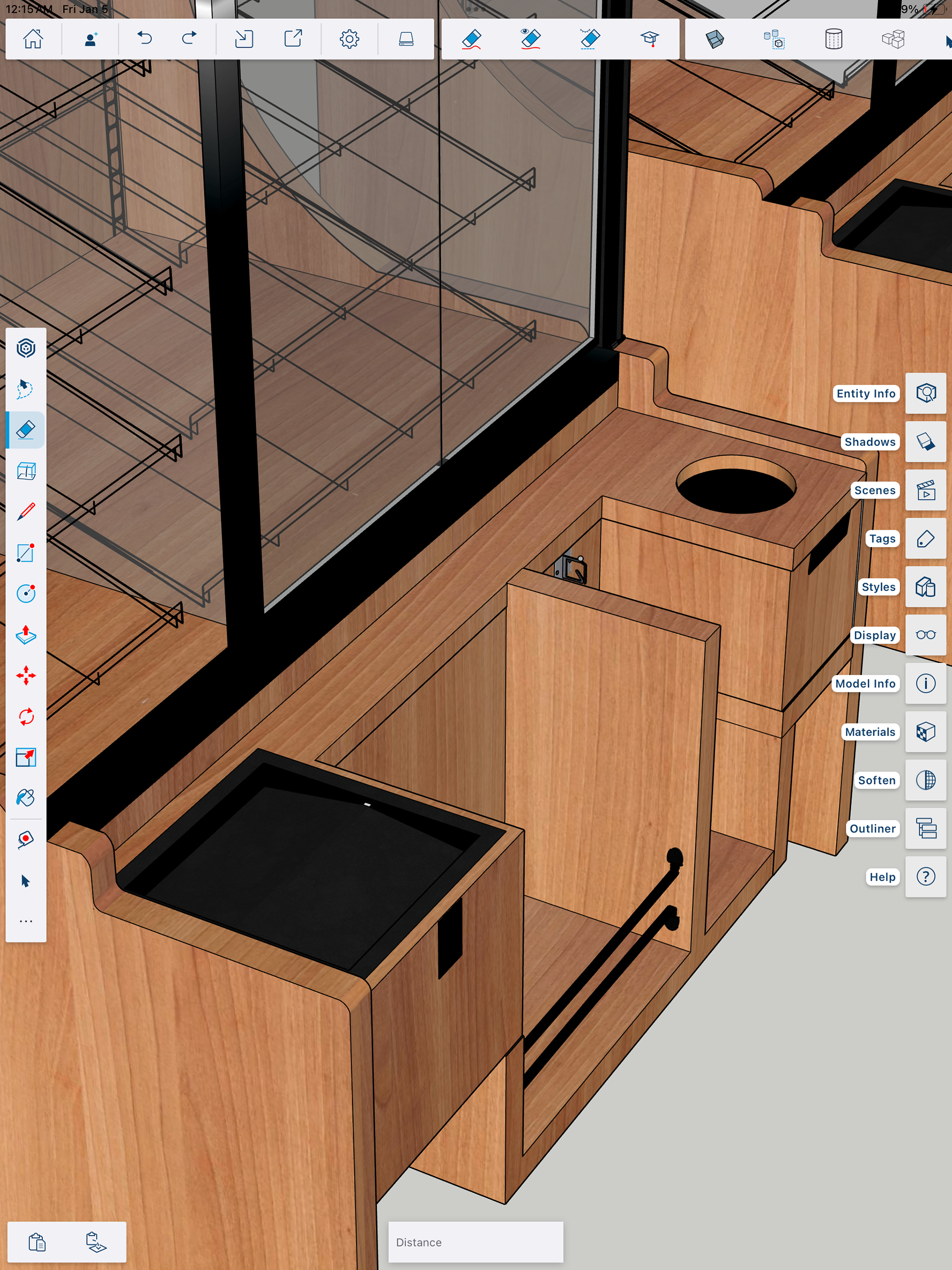Open the Shadows panel
This screenshot has width=952, height=1270.
(926, 441)
